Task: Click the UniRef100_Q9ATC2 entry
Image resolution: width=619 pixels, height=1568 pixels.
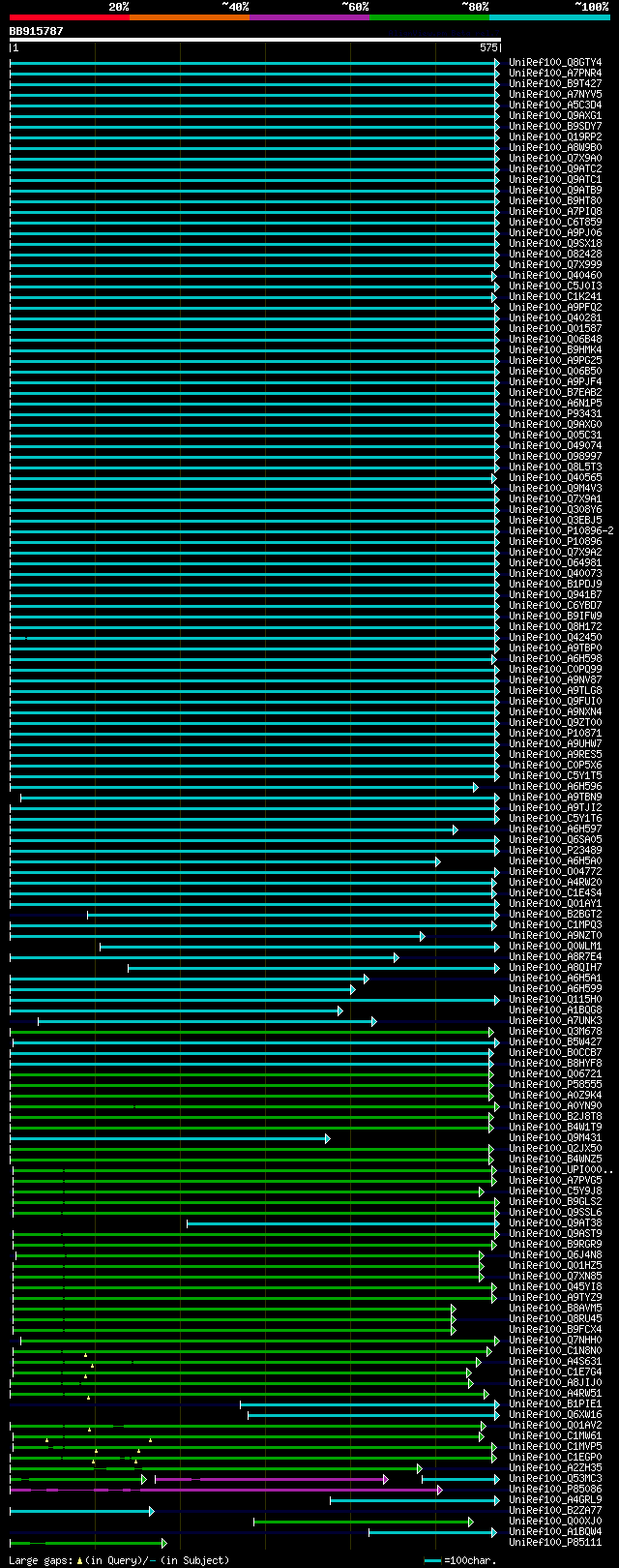Action: pyautogui.click(x=555, y=168)
